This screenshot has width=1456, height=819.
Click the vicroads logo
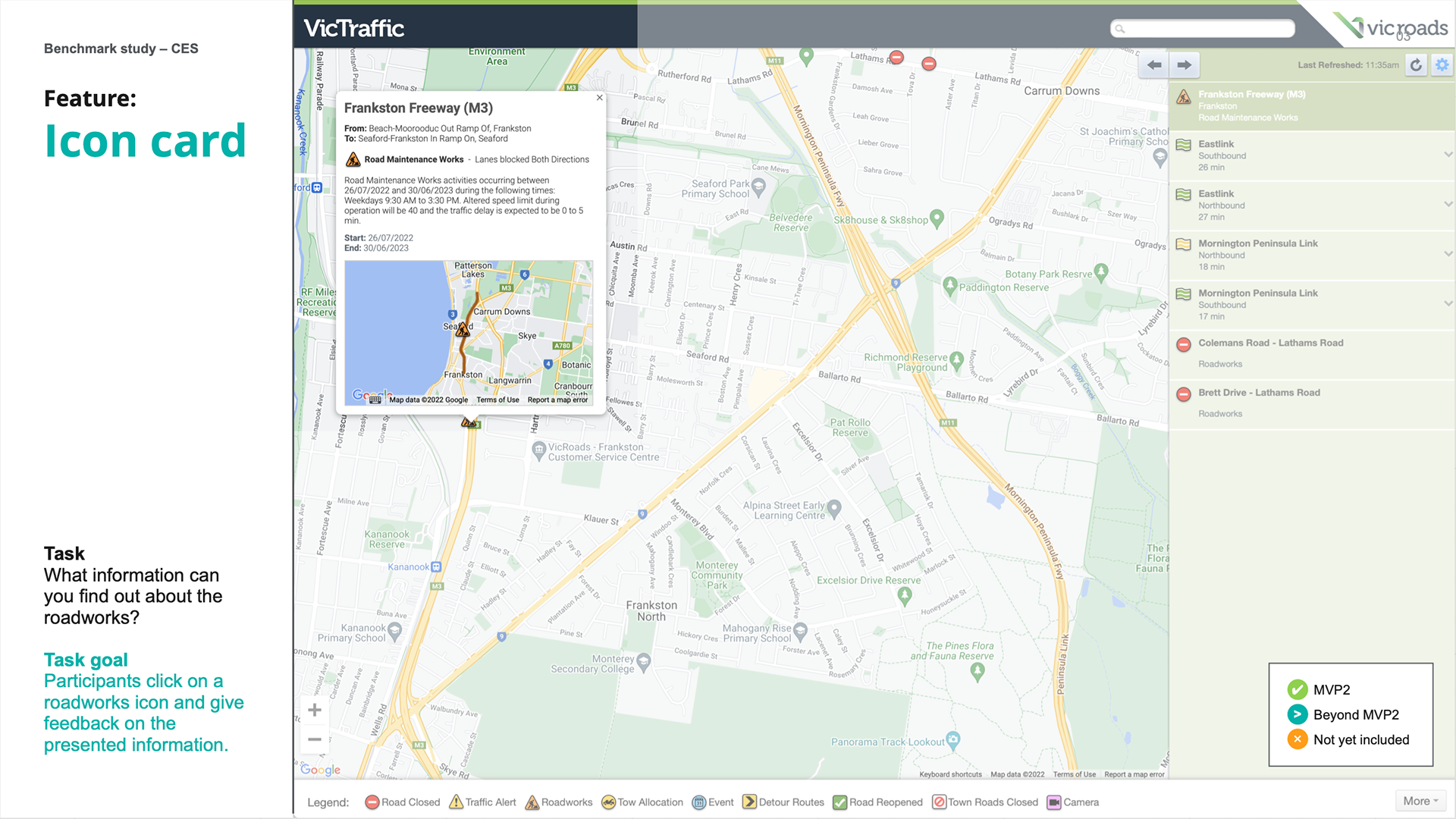[1393, 27]
